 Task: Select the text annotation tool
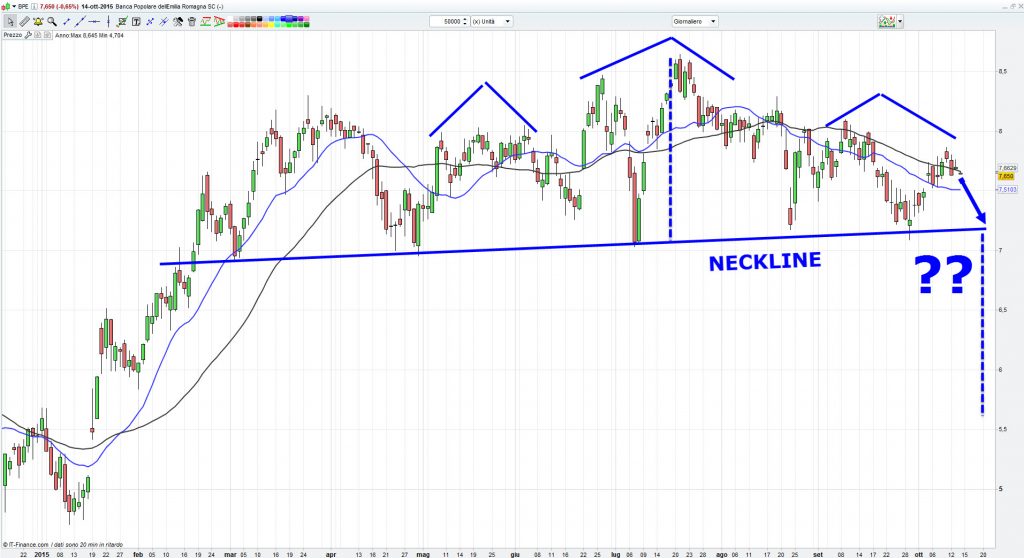136,21
